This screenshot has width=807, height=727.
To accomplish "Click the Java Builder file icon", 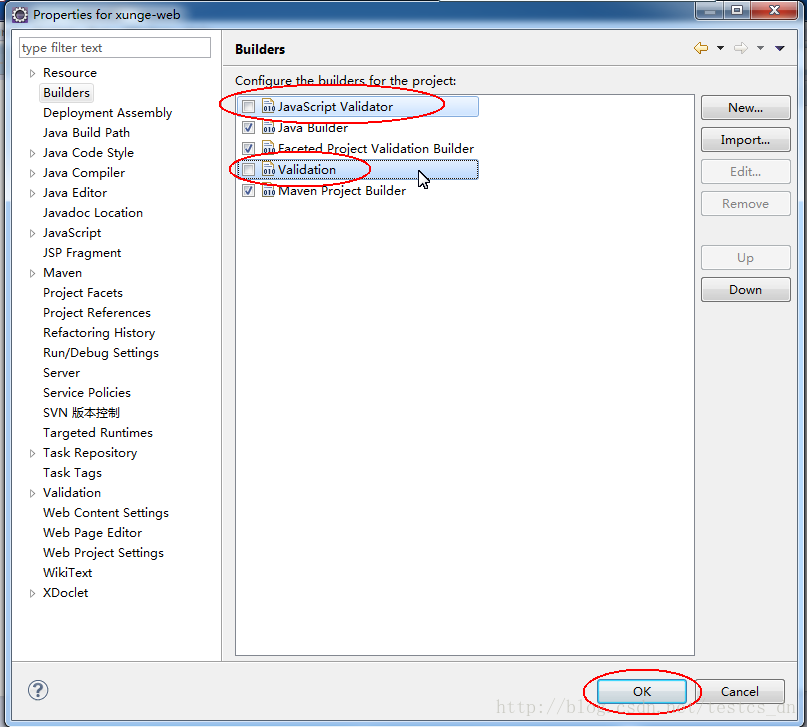I will tap(269, 127).
